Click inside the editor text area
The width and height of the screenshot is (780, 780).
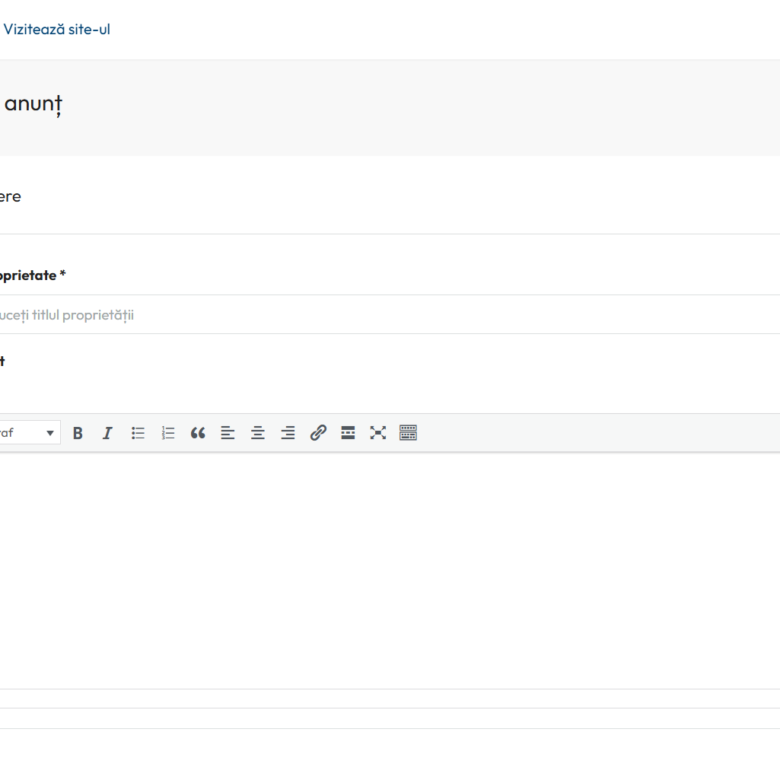390,570
